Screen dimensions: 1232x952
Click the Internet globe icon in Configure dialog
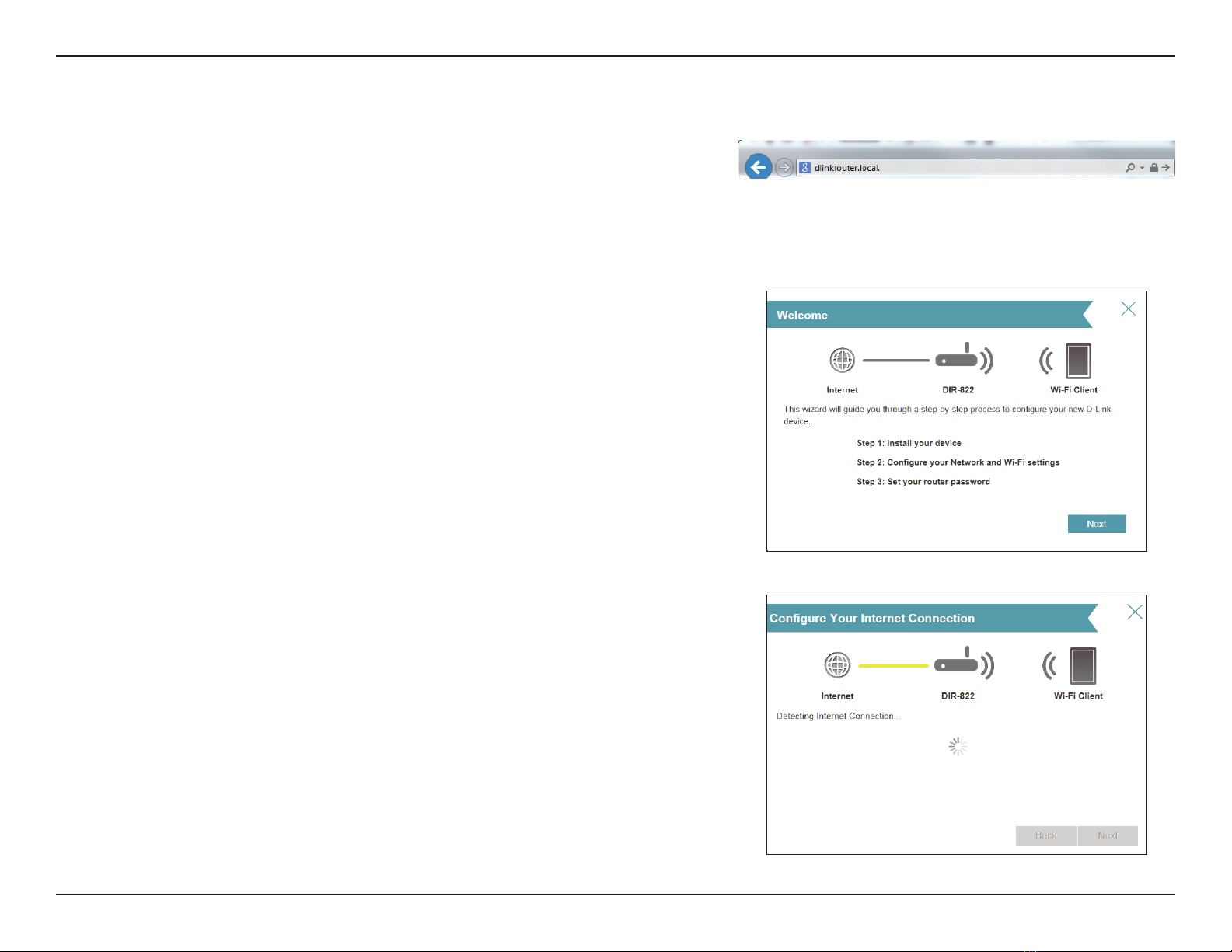pyautogui.click(x=837, y=665)
